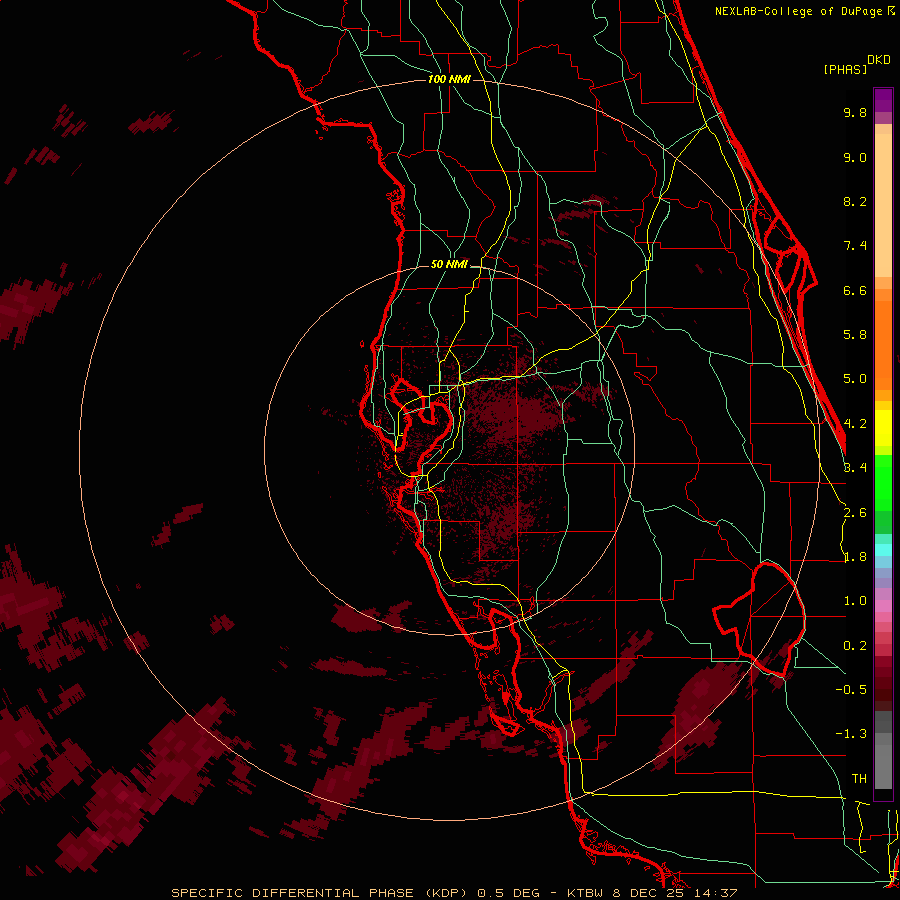Click the 14:37 timestamp in caption
The height and width of the screenshot is (900, 900).
718,893
